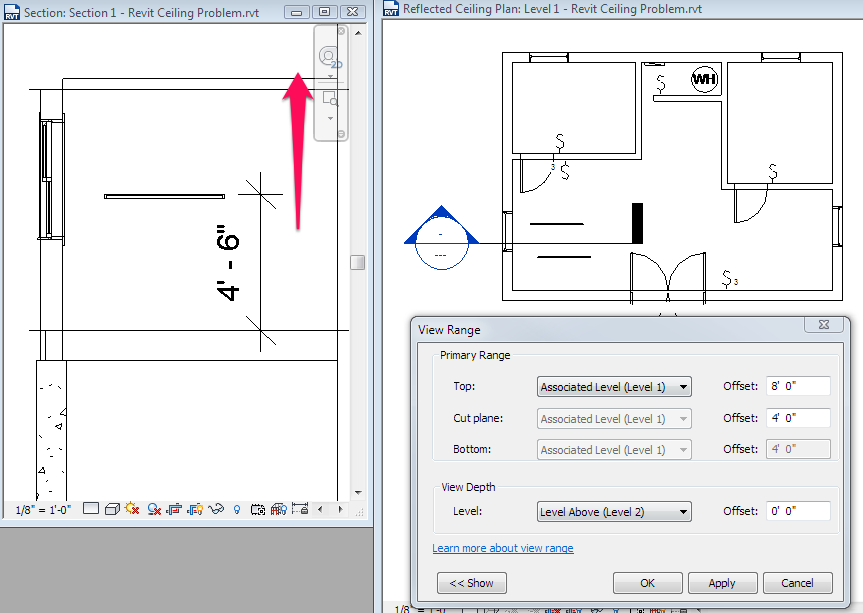The height and width of the screenshot is (613, 863).
Task: Click the Crop View icon
Action: [x=176, y=509]
